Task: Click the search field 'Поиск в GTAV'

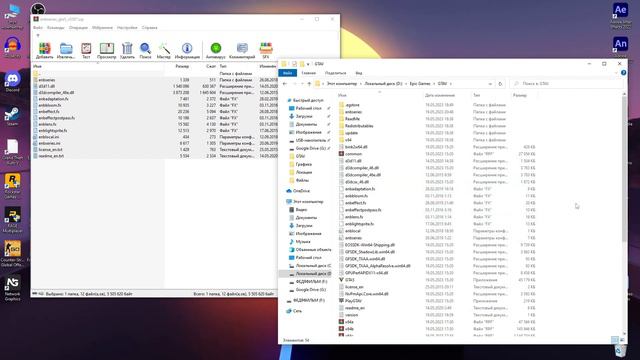Action: click(567, 84)
